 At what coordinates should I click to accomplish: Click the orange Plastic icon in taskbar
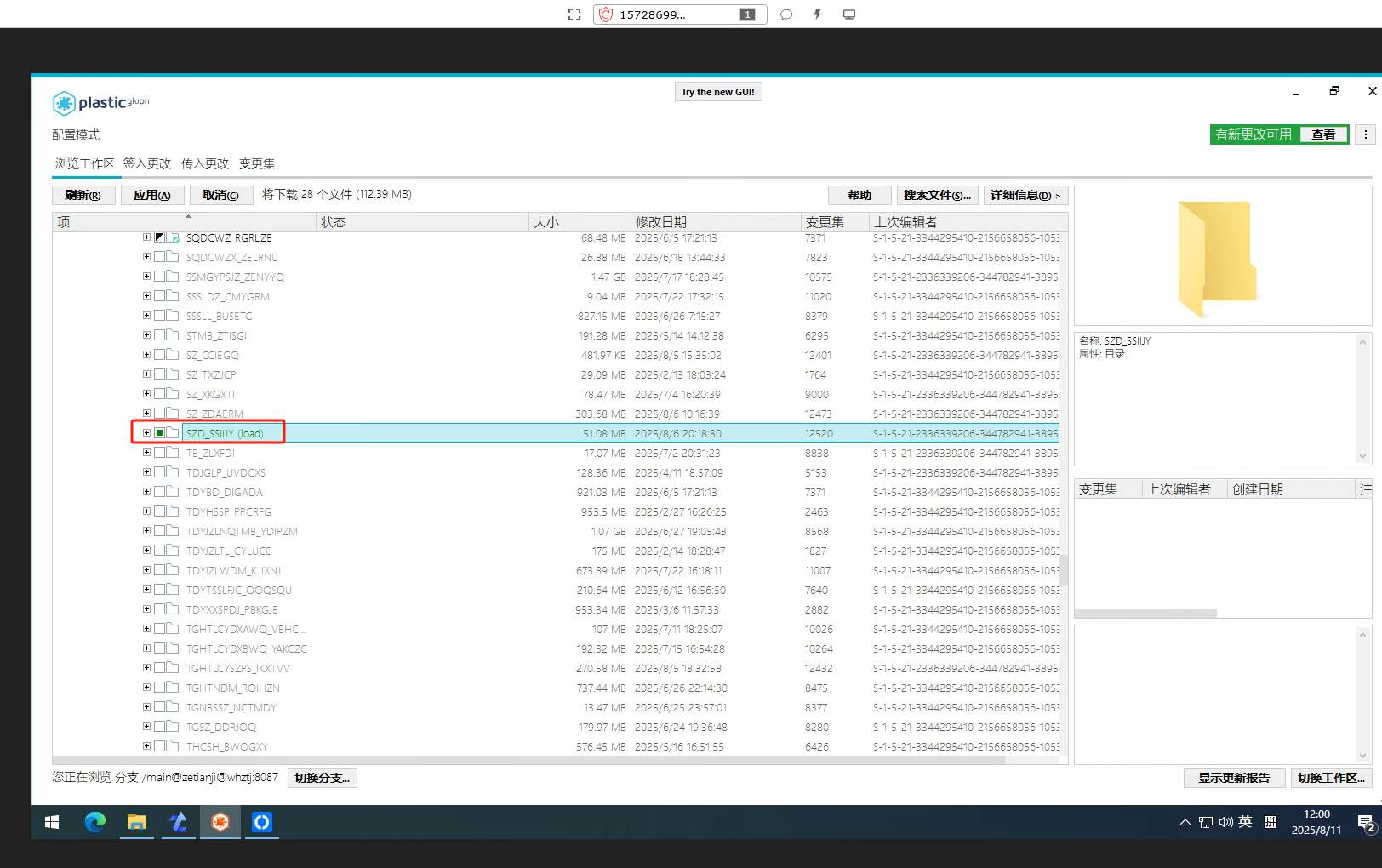(220, 822)
